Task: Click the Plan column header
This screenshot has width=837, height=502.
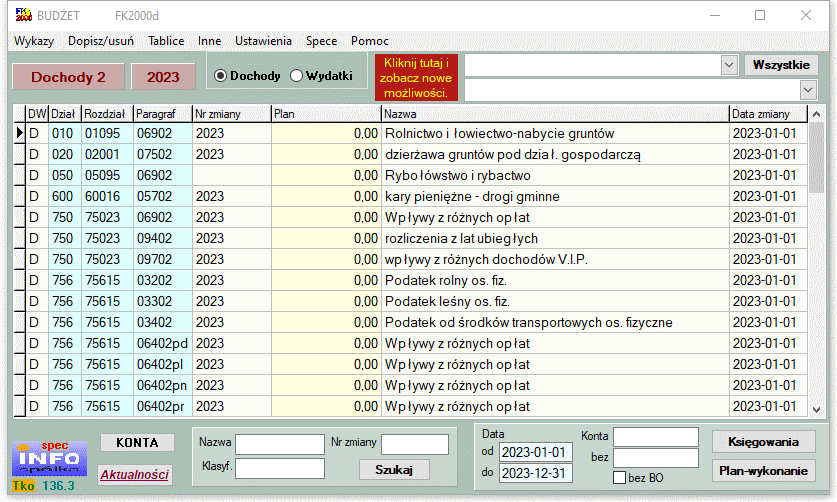Action: coord(326,114)
